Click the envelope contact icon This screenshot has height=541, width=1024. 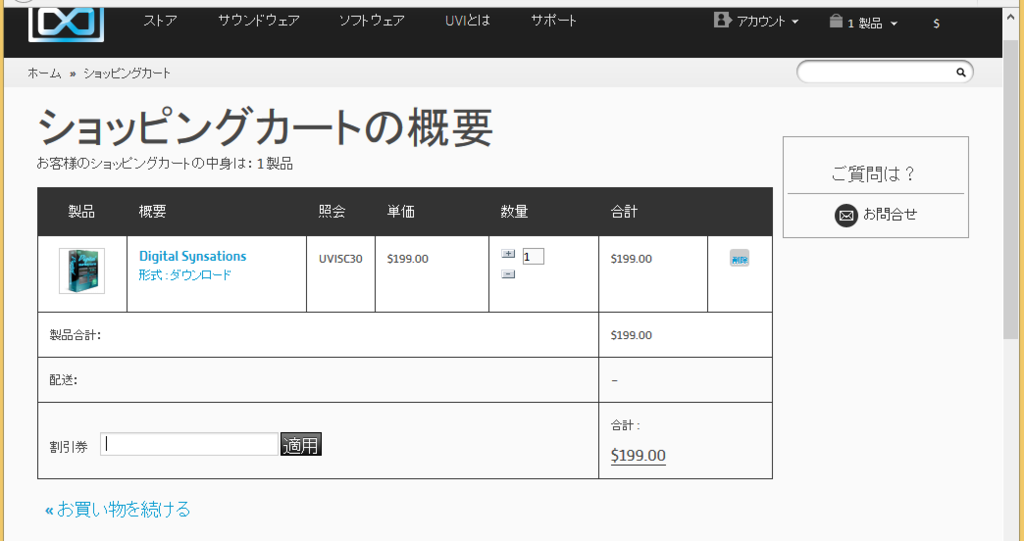pyautogui.click(x=846, y=216)
